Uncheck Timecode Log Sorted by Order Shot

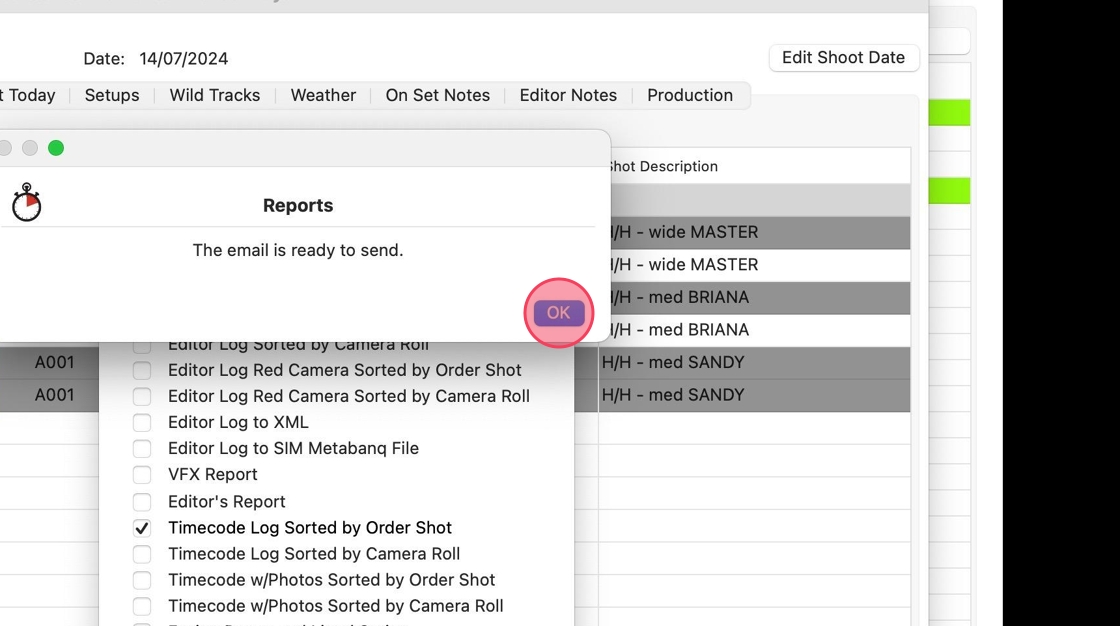pos(142,528)
